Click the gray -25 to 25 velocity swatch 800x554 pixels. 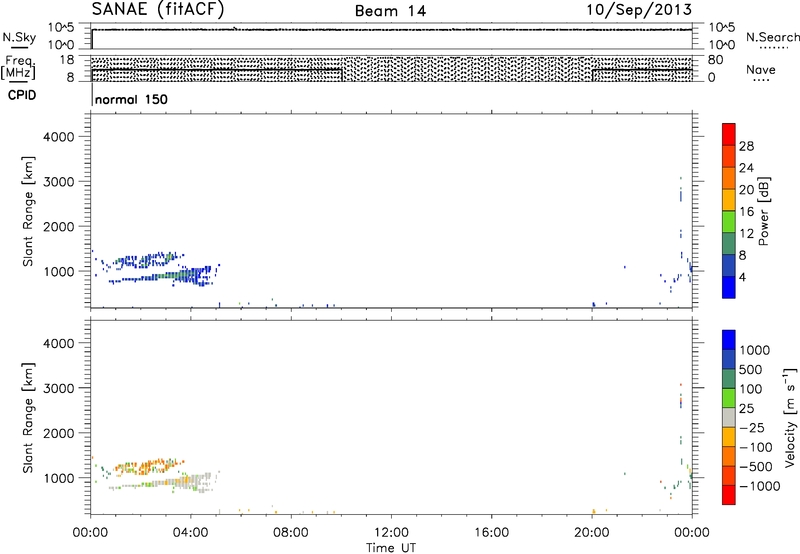(729, 417)
